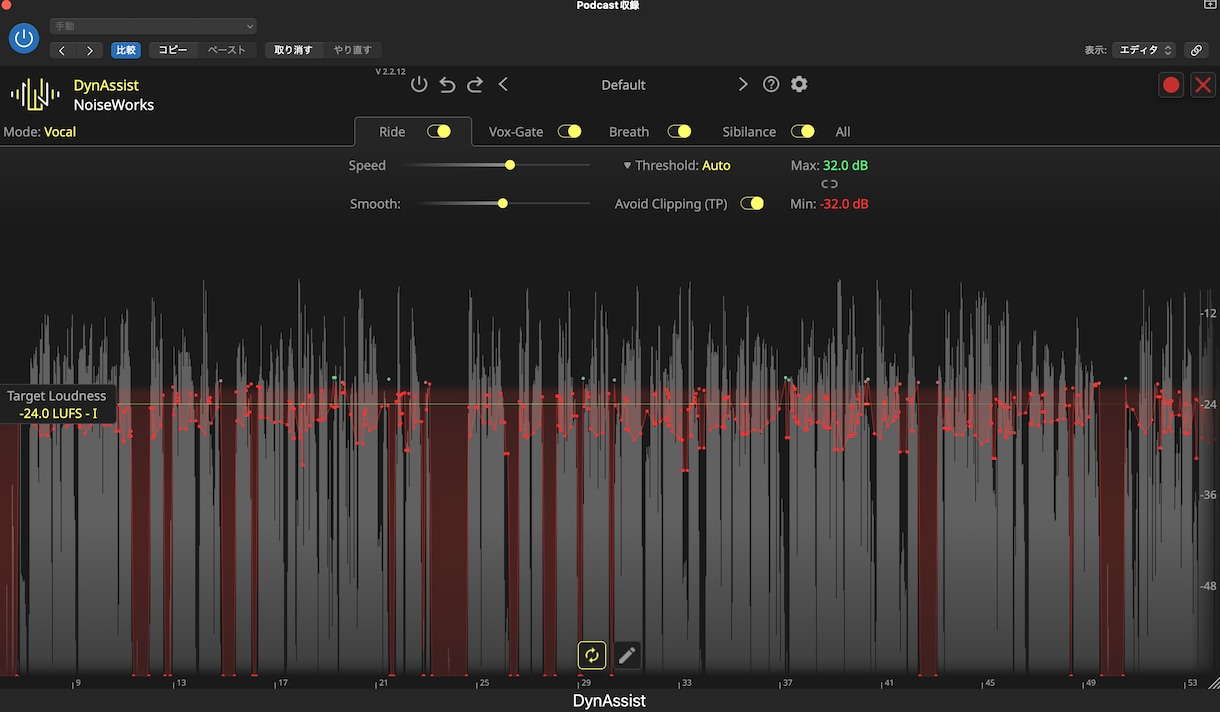Click timeline marker 45
The image size is (1220, 712).
[989, 683]
